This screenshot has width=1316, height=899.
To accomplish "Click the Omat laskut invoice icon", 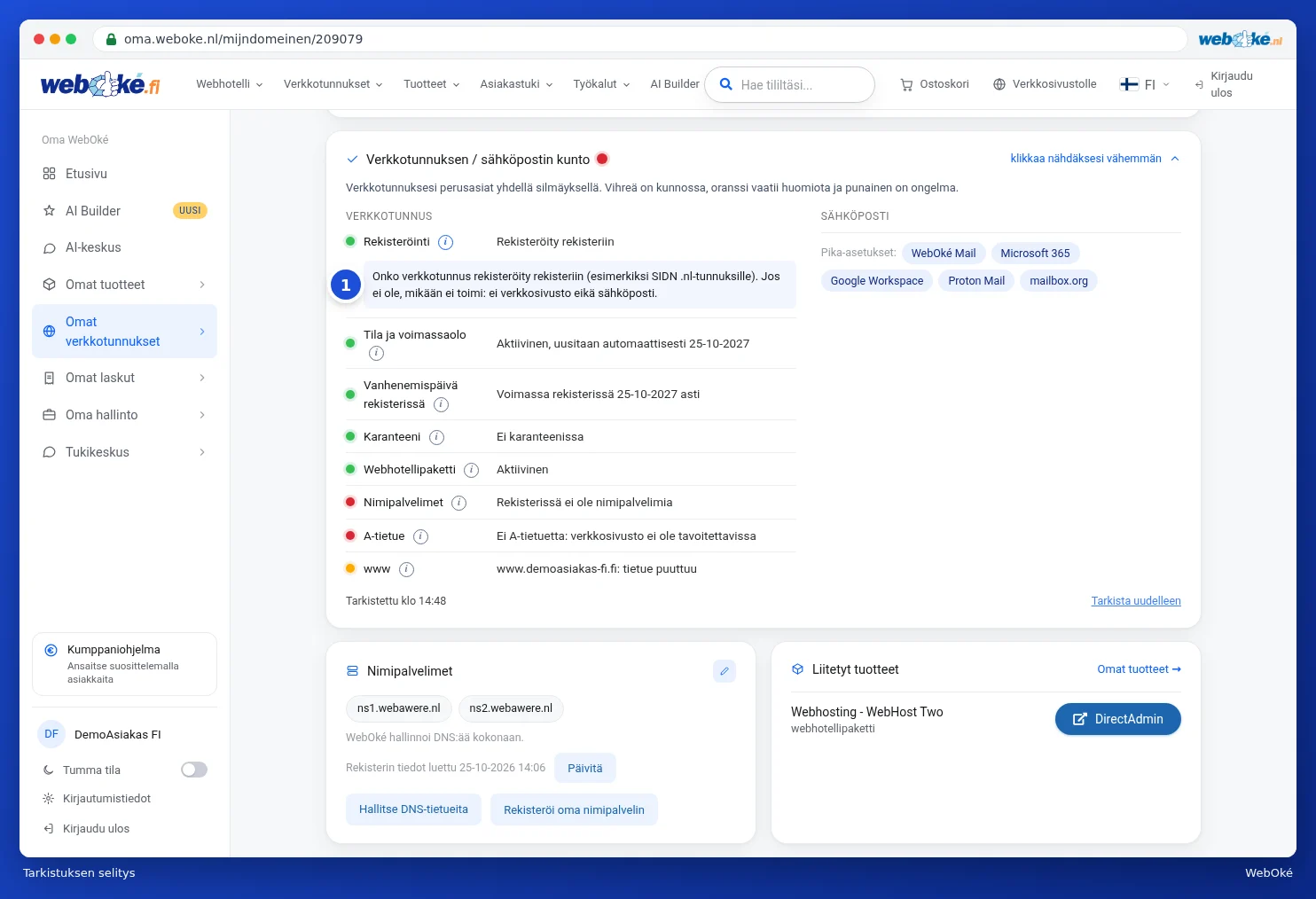I will point(50,378).
